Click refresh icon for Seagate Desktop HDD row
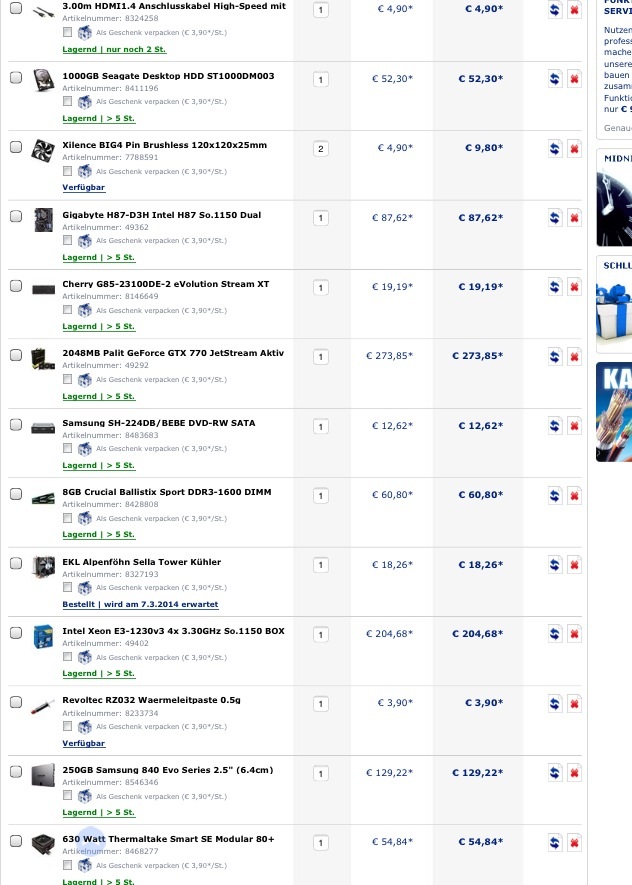 555,79
